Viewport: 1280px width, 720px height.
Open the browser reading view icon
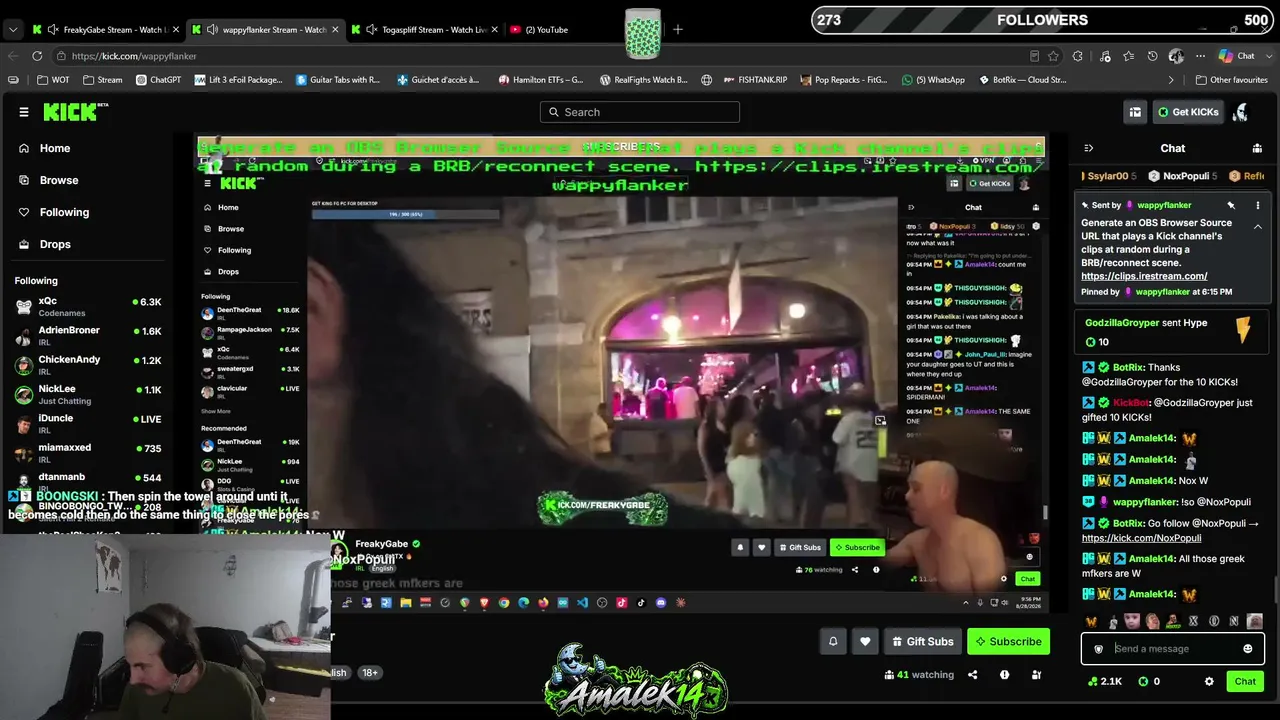(1034, 56)
